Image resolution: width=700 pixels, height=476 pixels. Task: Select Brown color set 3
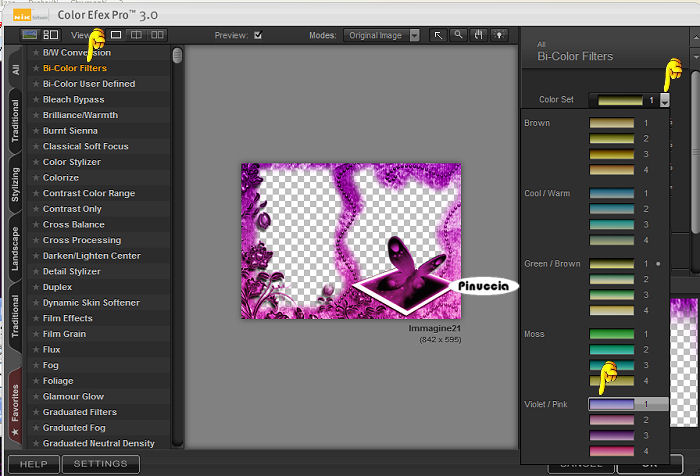pos(612,154)
